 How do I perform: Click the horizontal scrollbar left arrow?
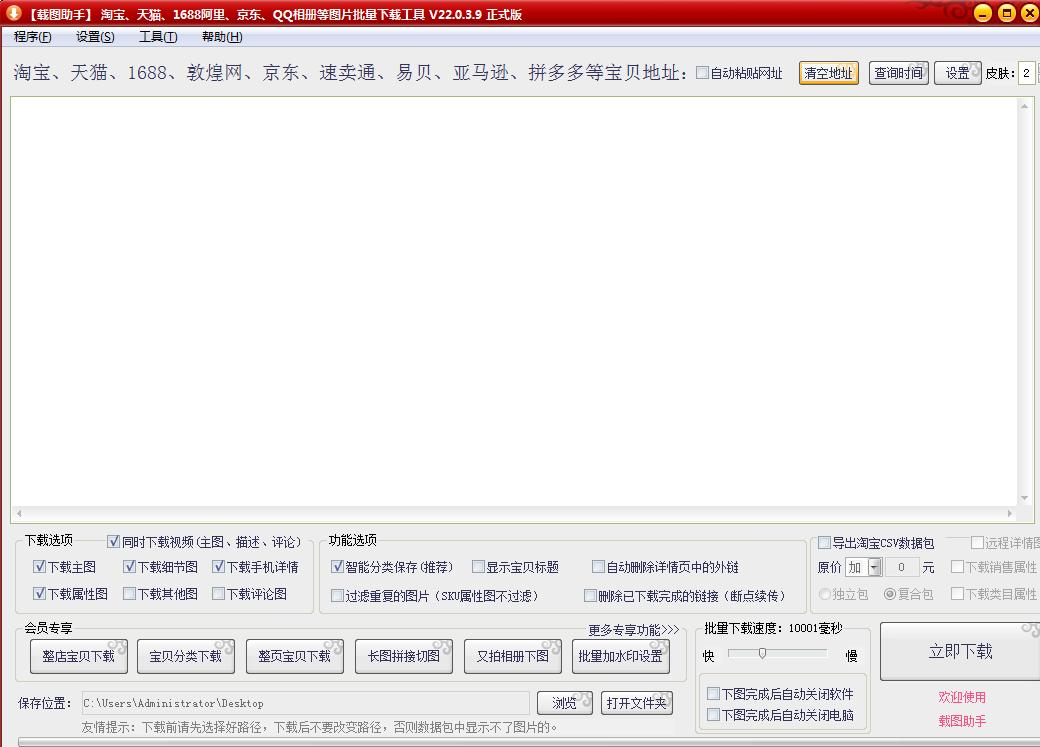(19, 513)
